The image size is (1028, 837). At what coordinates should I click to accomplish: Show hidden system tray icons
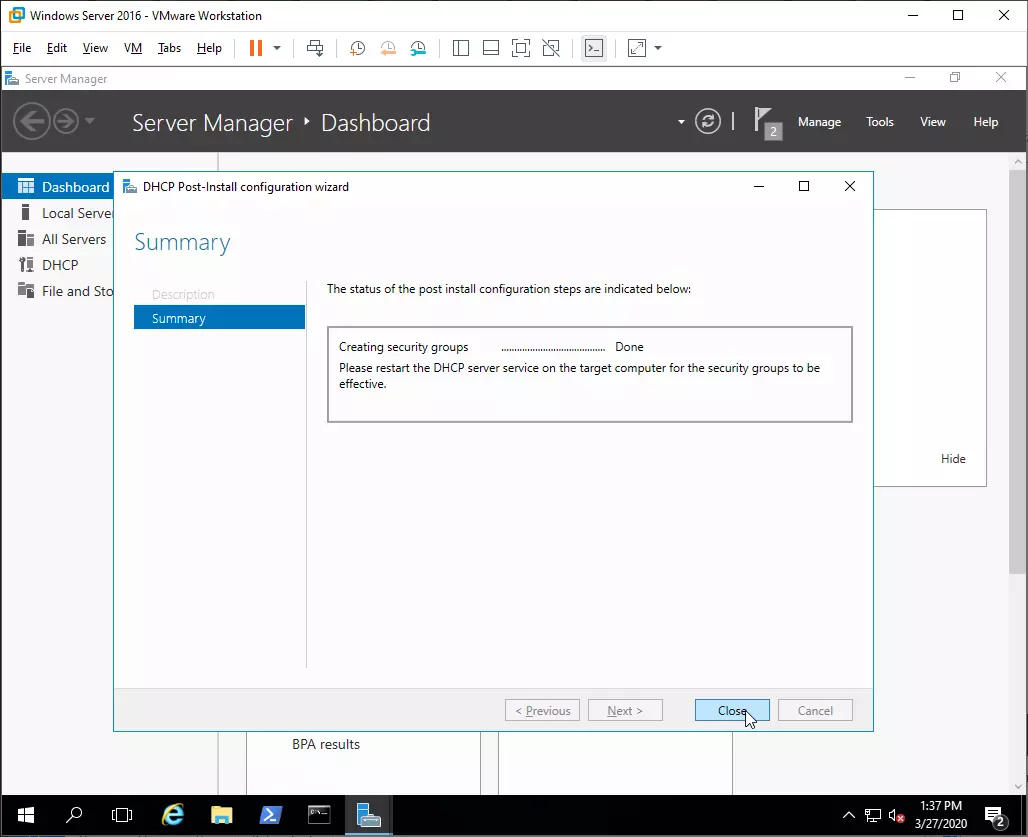tap(848, 815)
